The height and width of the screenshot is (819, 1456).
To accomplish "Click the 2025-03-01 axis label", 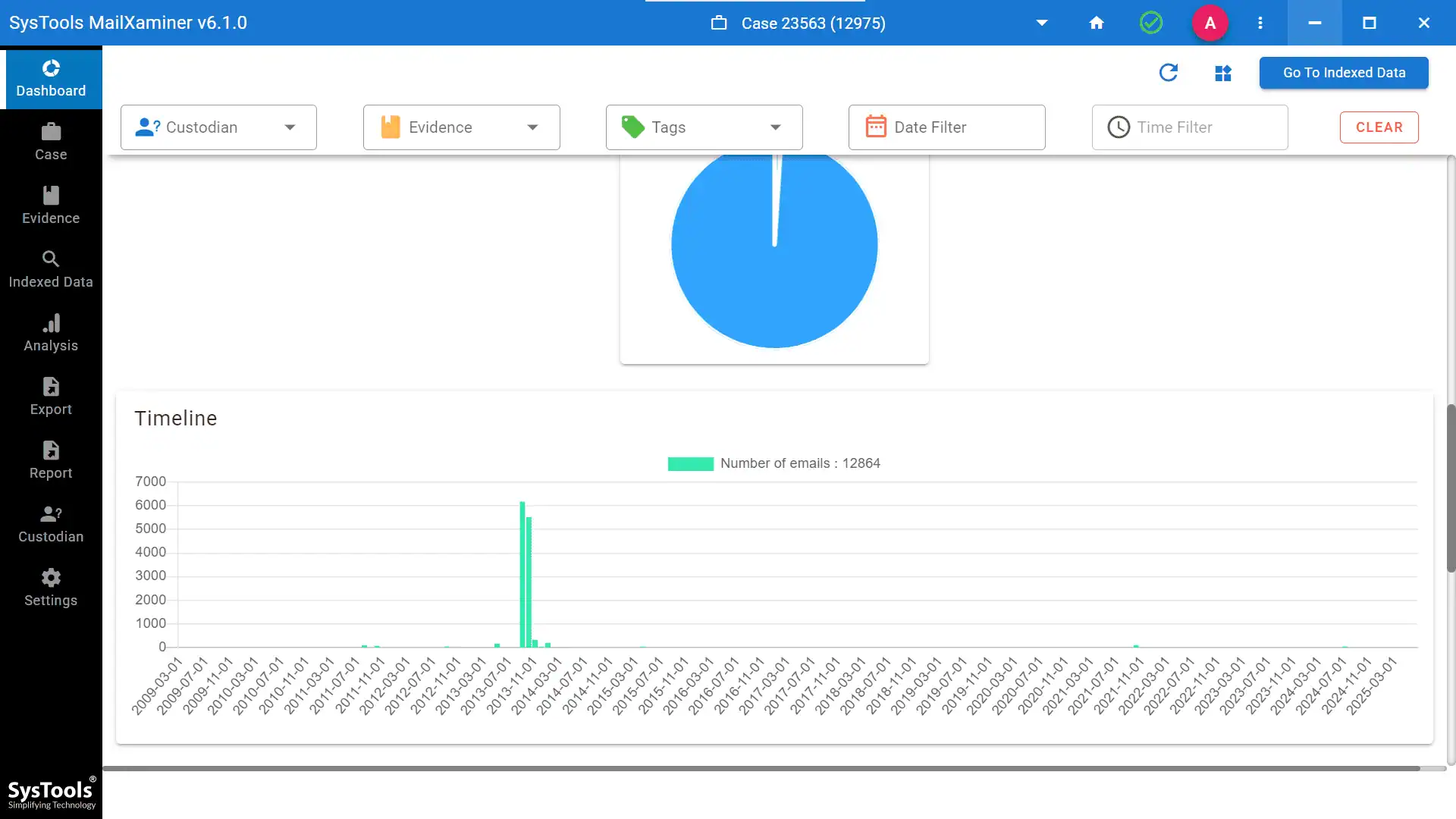I will coord(1371,686).
